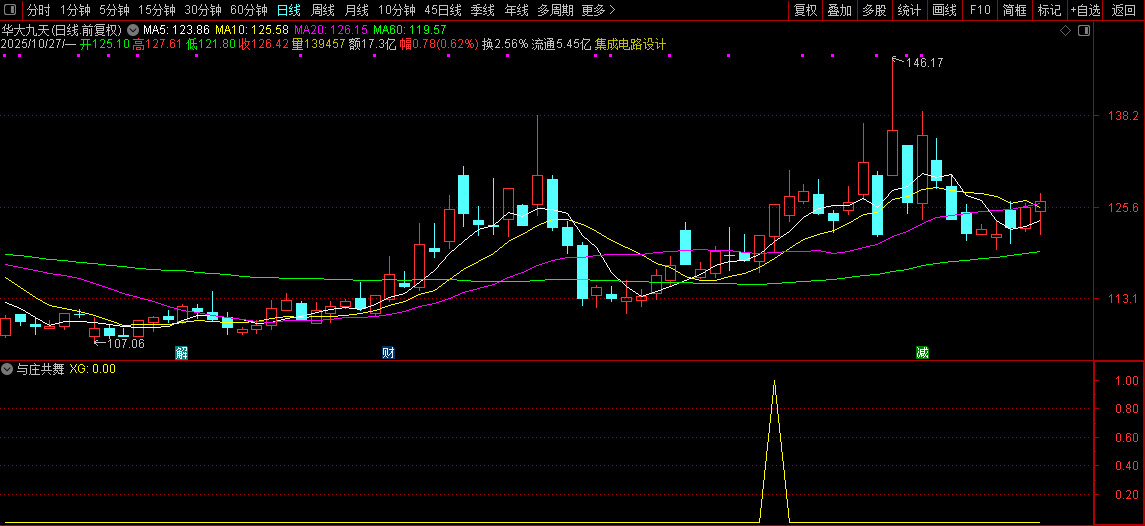The width and height of the screenshot is (1145, 526).
Task: Click the 解 event marker icon
Action: coord(181,352)
